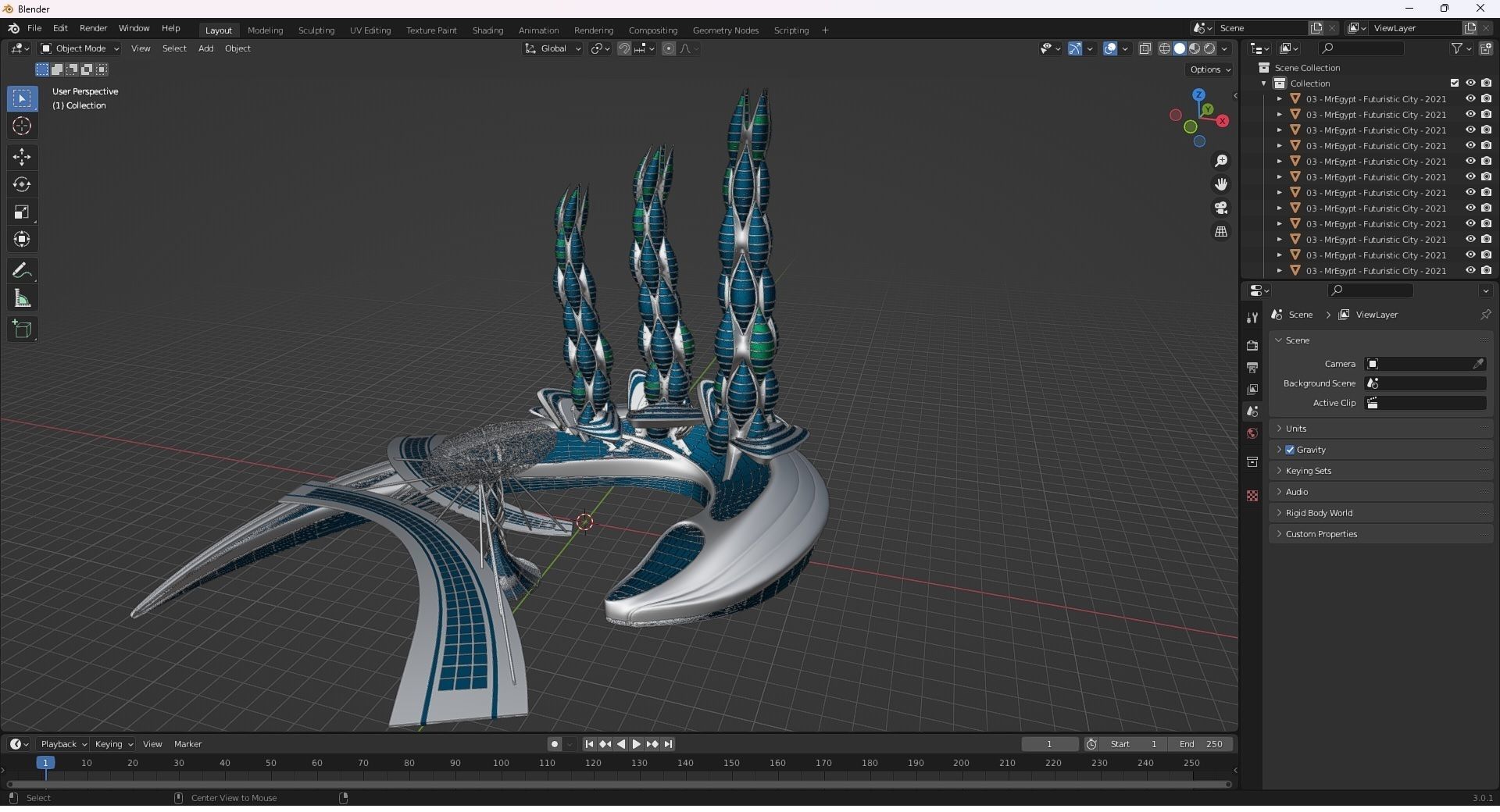Screen dimensions: 1500x812
Task: Open the Object Mode dropdown
Action: point(80,48)
